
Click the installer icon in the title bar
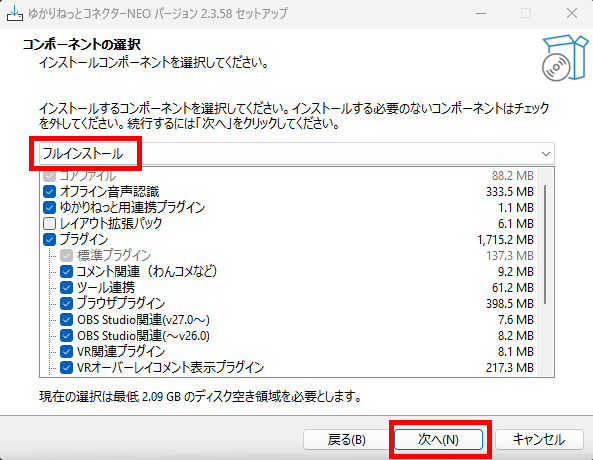point(14,14)
